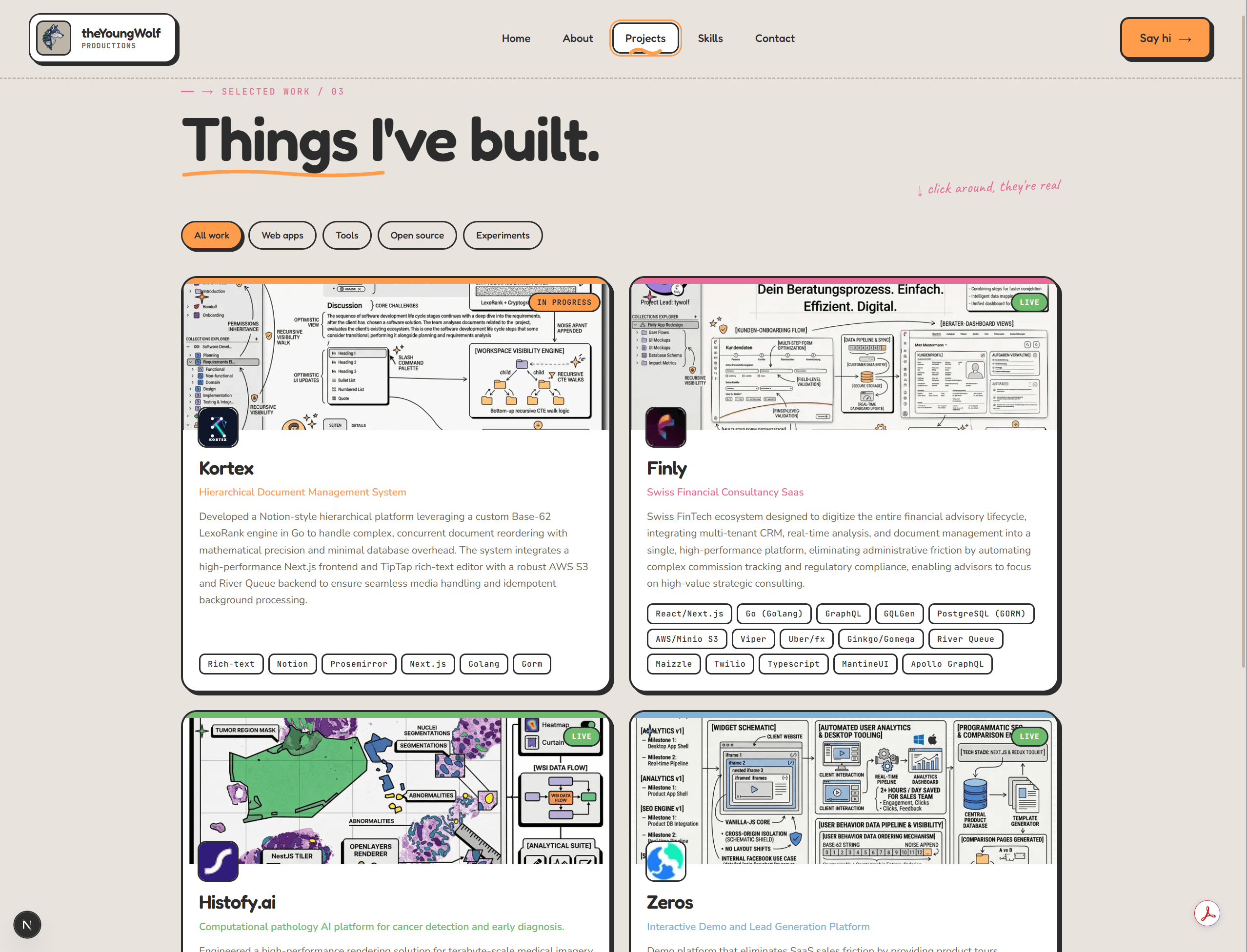Filter projects by Web apps
Screen dimensions: 1247x952
click(x=282, y=235)
